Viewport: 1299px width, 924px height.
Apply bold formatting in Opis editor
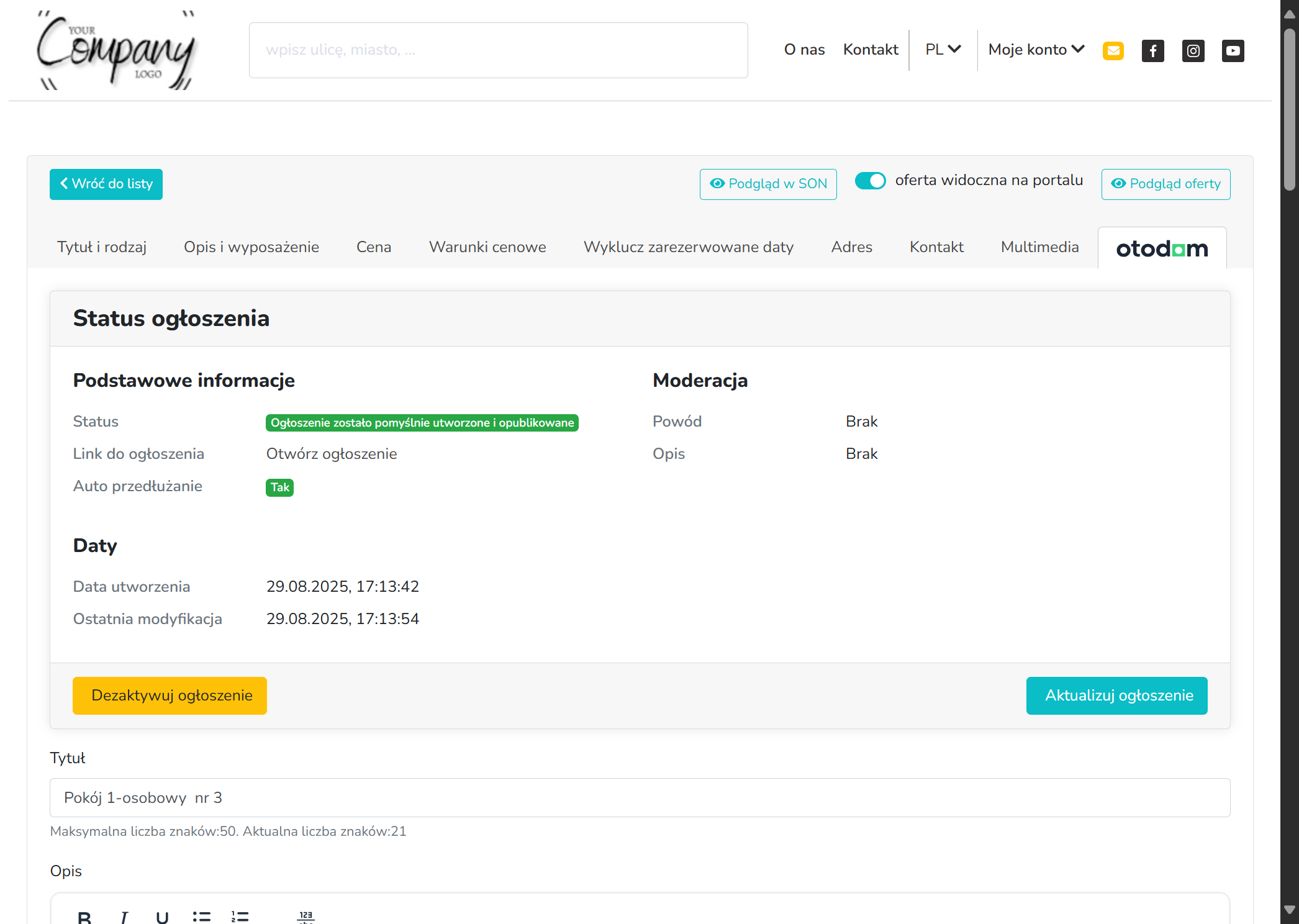click(84, 917)
